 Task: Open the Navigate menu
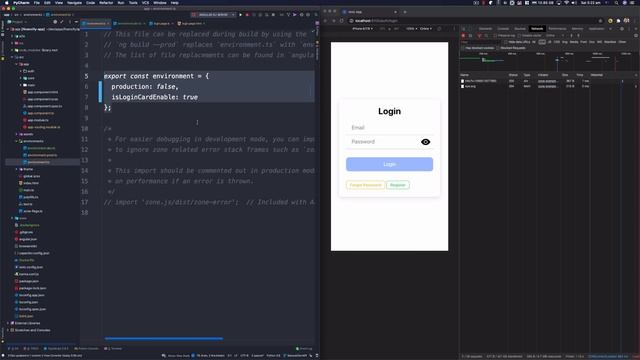pyautogui.click(x=74, y=2)
